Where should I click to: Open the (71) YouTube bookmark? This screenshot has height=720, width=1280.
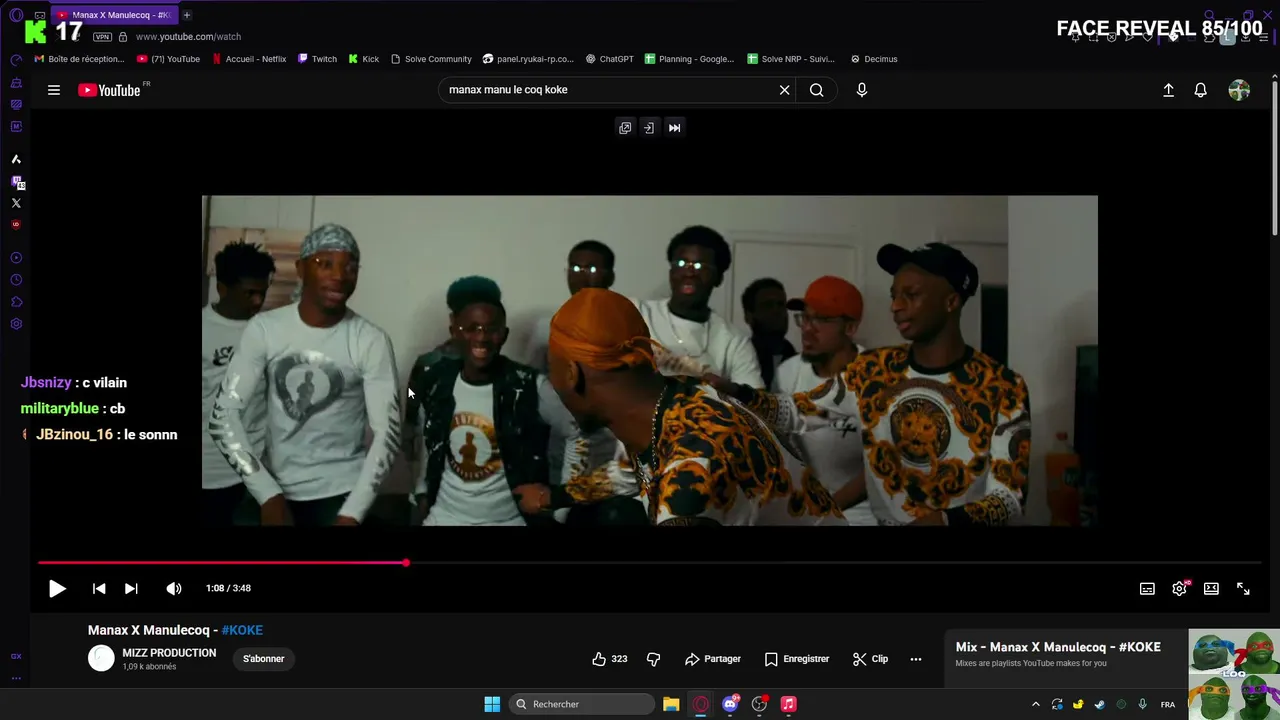point(168,59)
